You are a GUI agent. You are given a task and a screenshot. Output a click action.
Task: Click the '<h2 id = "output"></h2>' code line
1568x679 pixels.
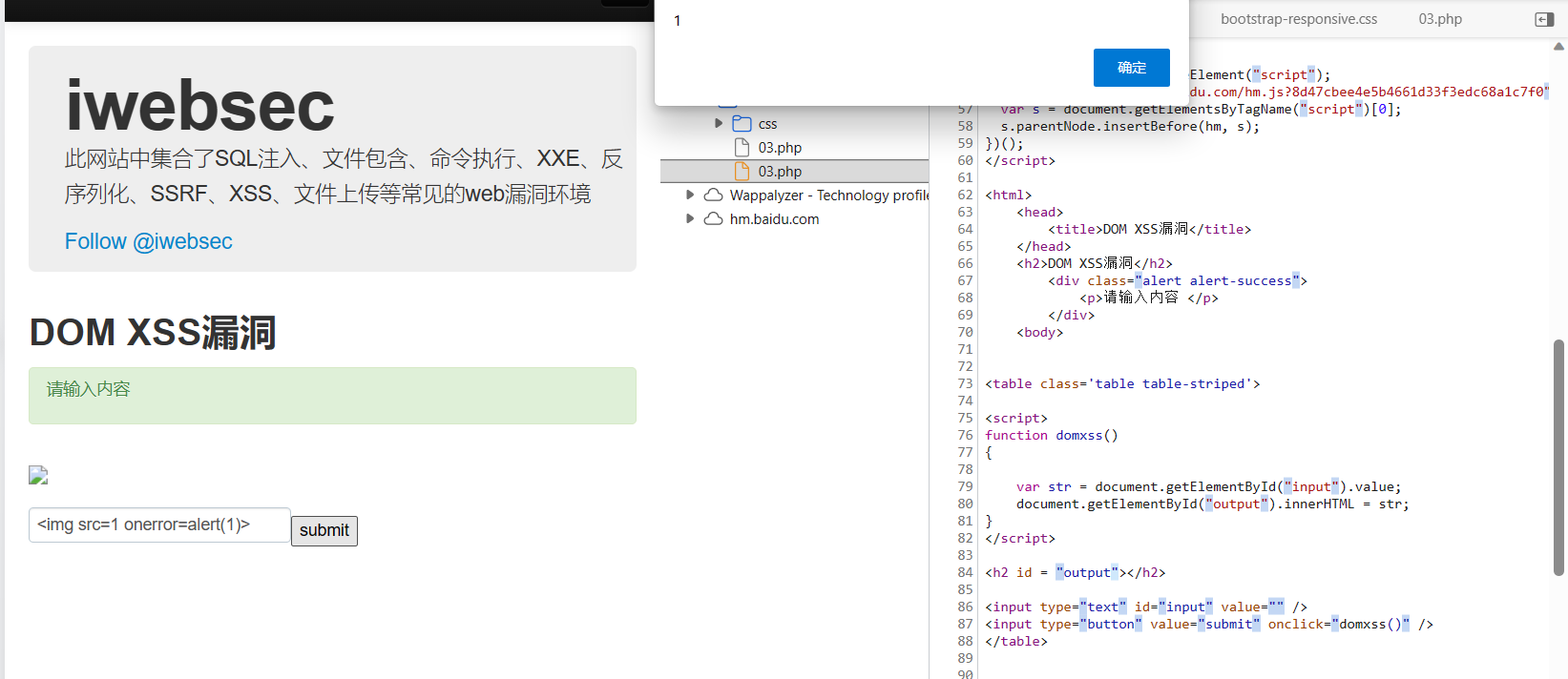click(x=1076, y=572)
